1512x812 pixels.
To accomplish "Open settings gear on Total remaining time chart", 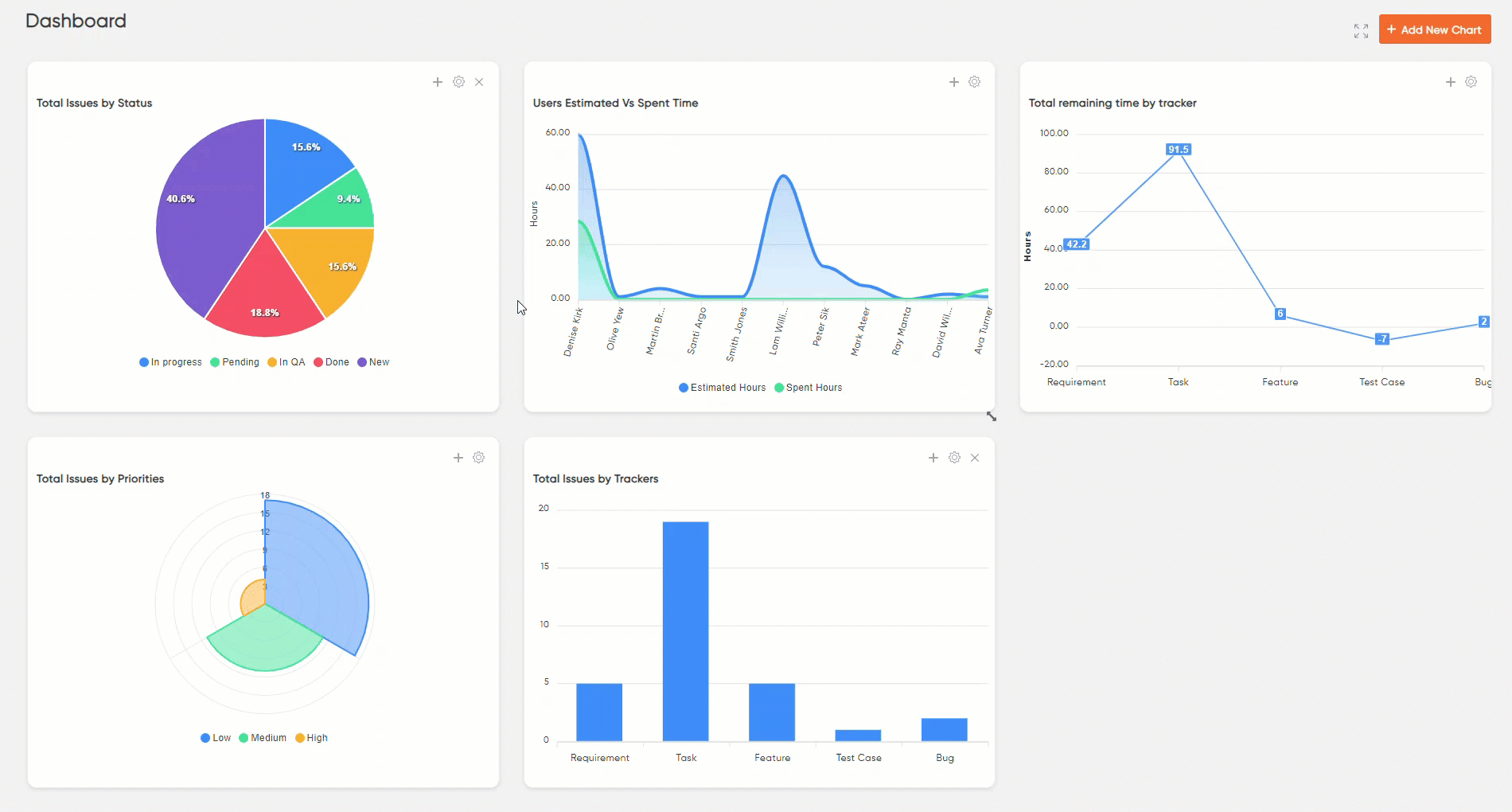I will pyautogui.click(x=1471, y=82).
